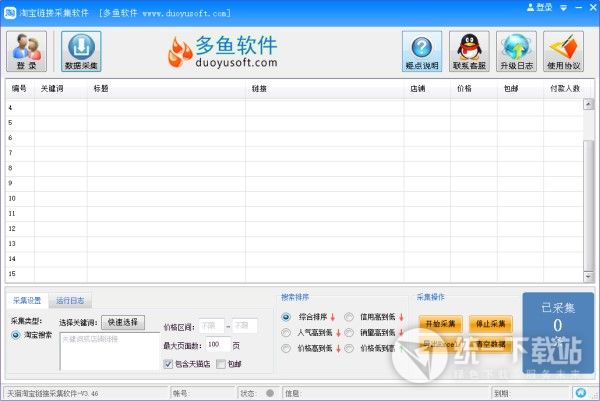Screen dimensions: 600x401
Task: Click the 最大页面数 field showing 100
Action: tap(218, 345)
